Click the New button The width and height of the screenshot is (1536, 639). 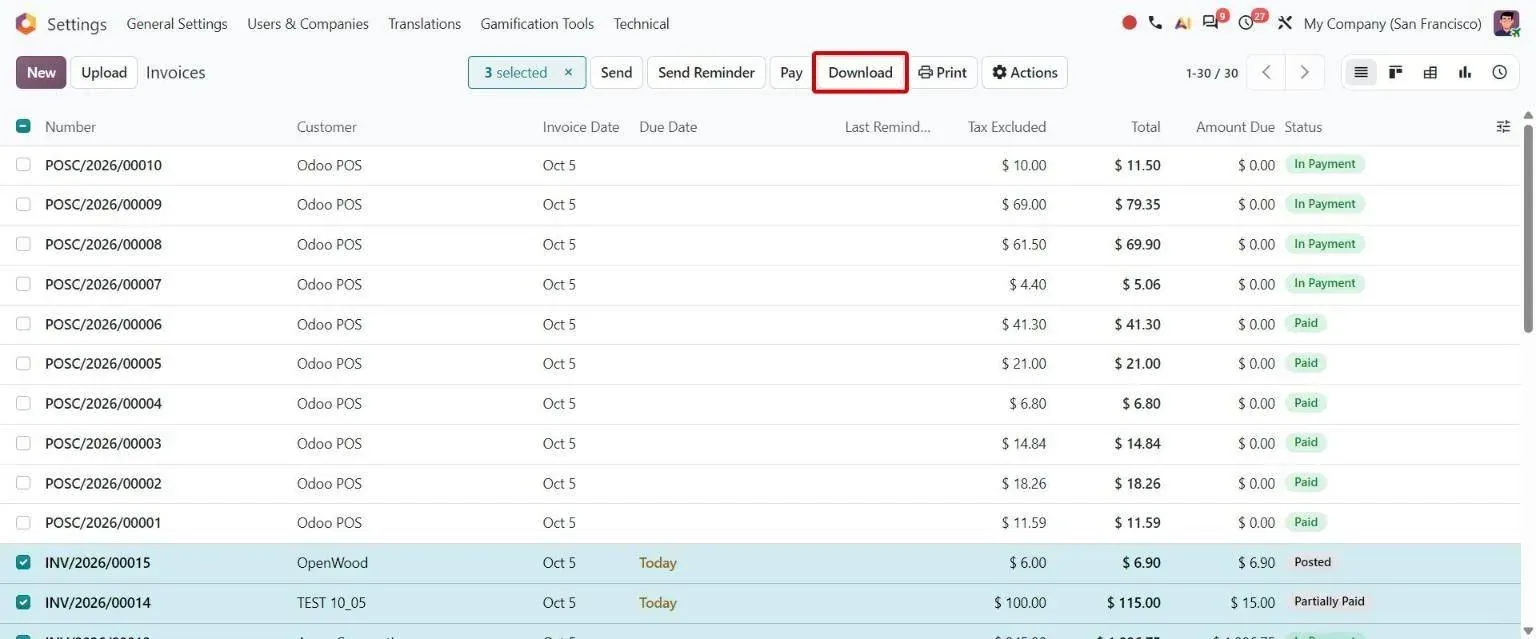41,72
